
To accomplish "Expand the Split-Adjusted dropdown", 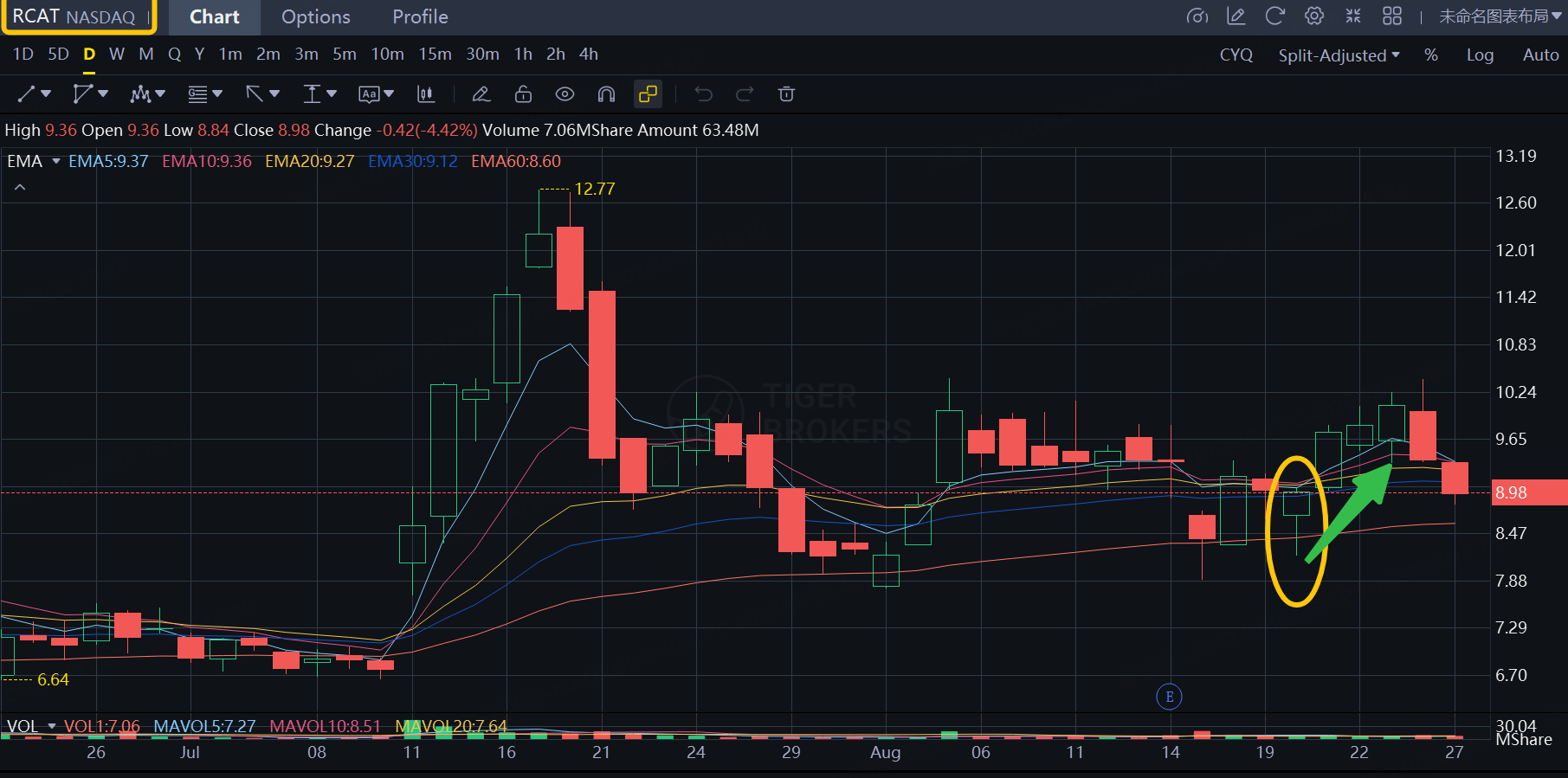I will tap(1339, 55).
